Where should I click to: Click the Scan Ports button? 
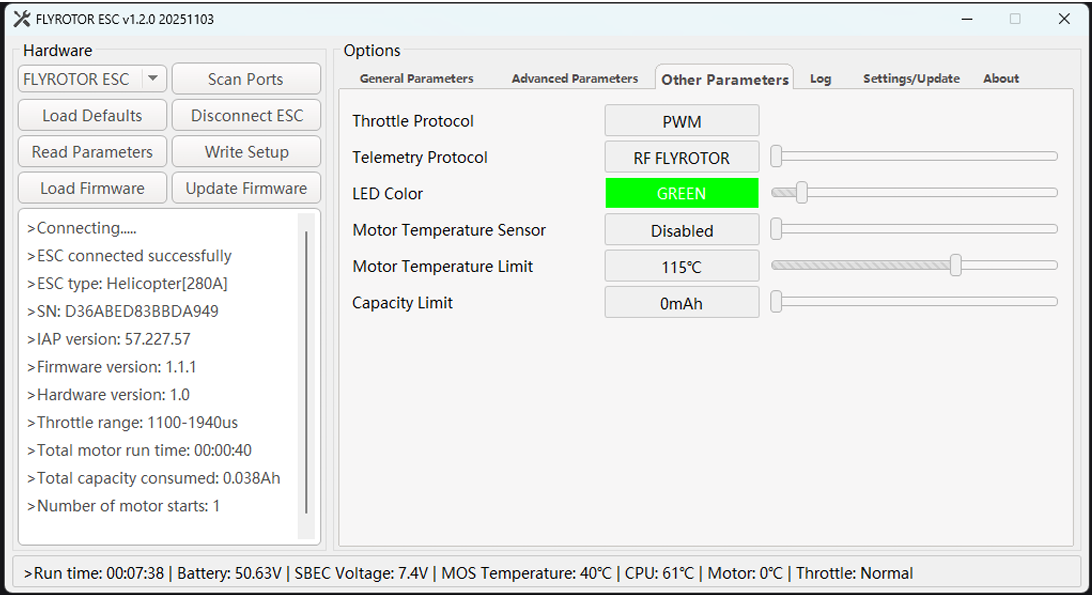(246, 79)
